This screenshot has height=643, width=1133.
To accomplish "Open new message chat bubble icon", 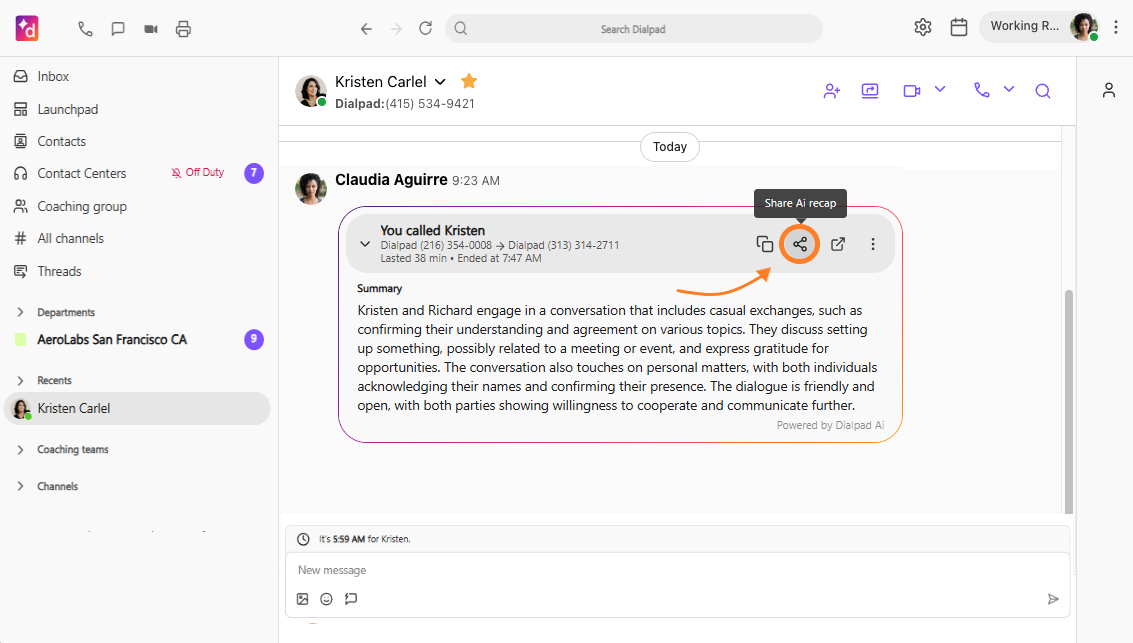I will point(118,29).
